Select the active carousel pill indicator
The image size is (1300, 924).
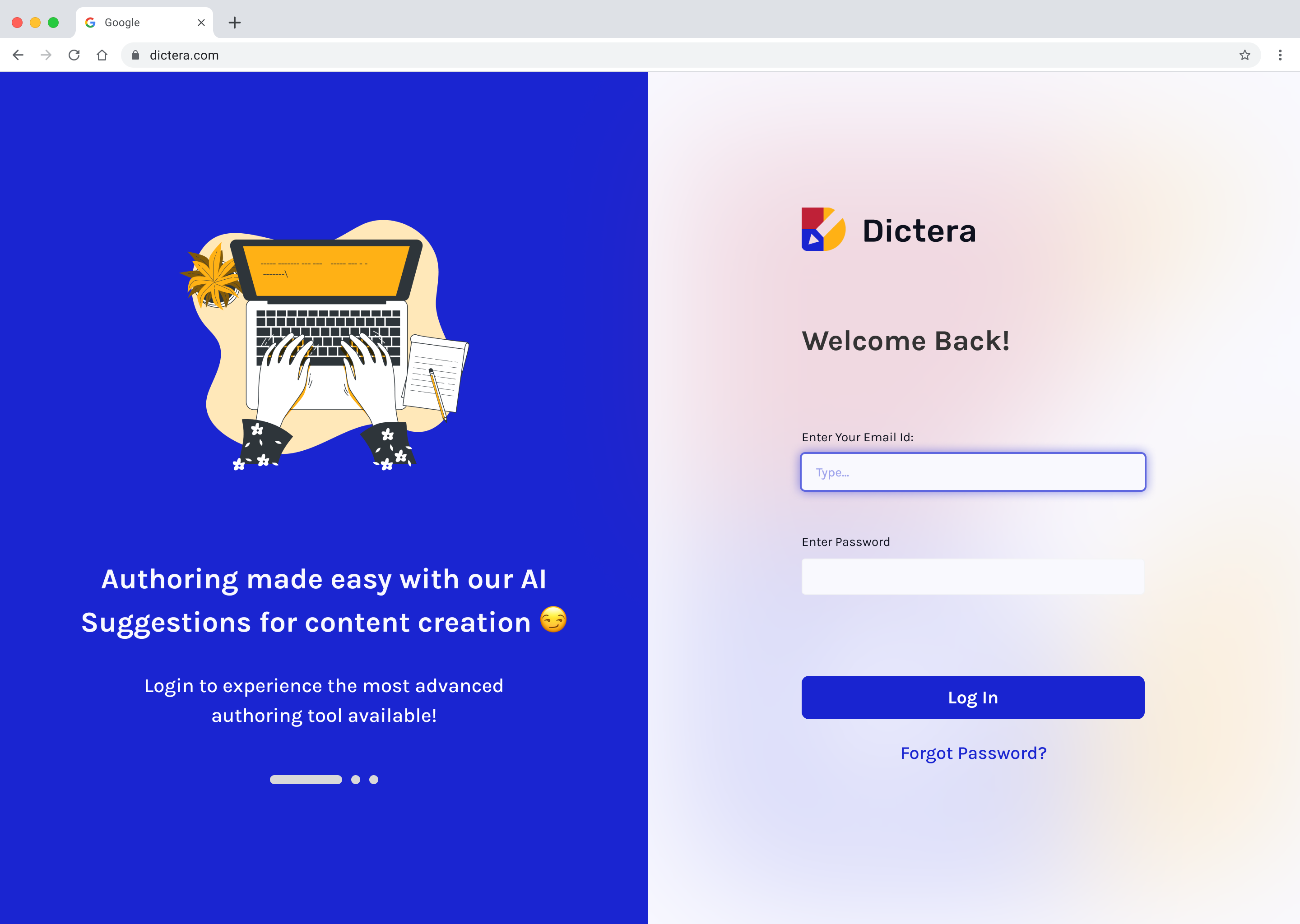click(x=306, y=780)
